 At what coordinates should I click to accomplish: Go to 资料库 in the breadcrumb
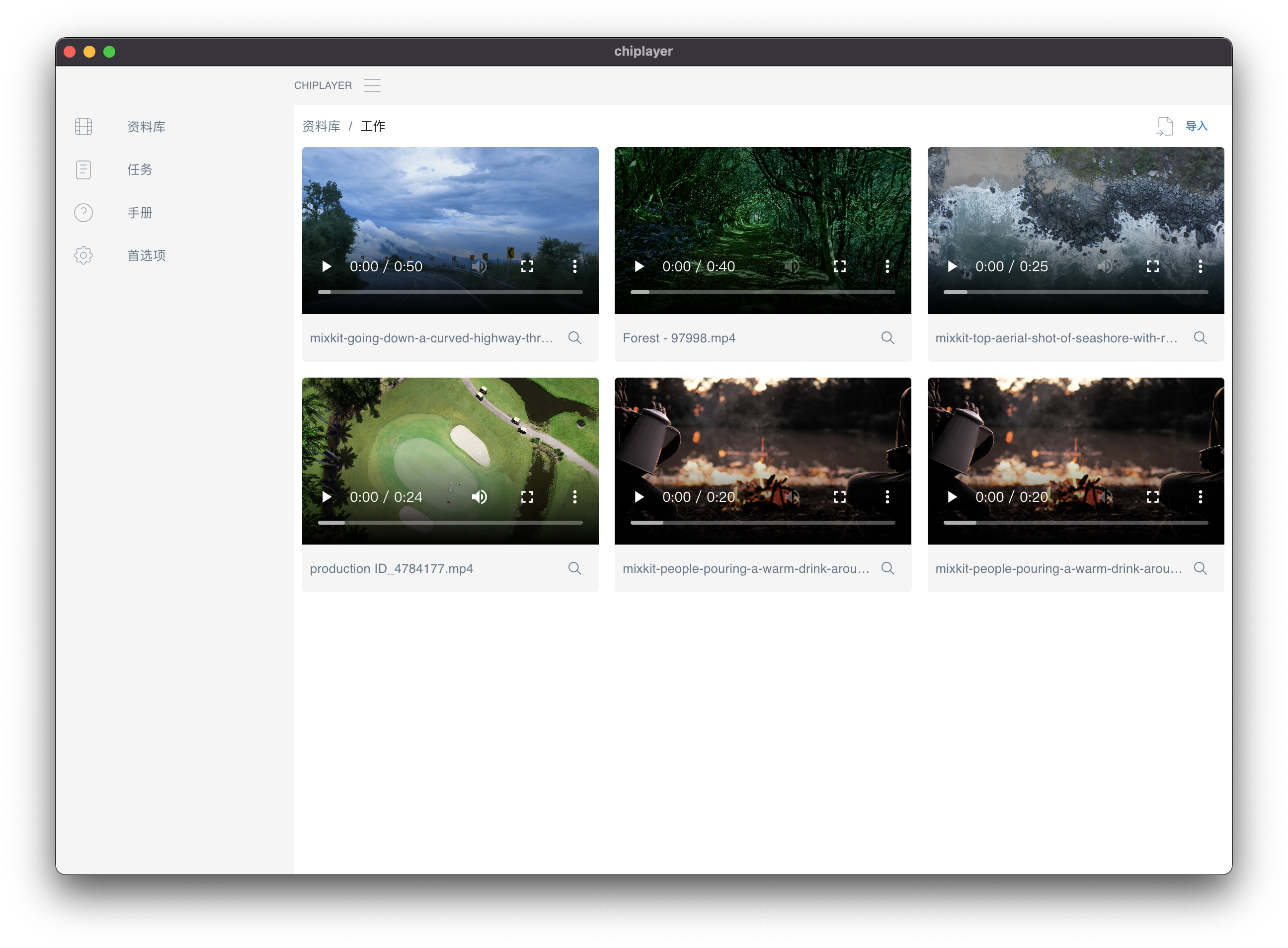(321, 126)
